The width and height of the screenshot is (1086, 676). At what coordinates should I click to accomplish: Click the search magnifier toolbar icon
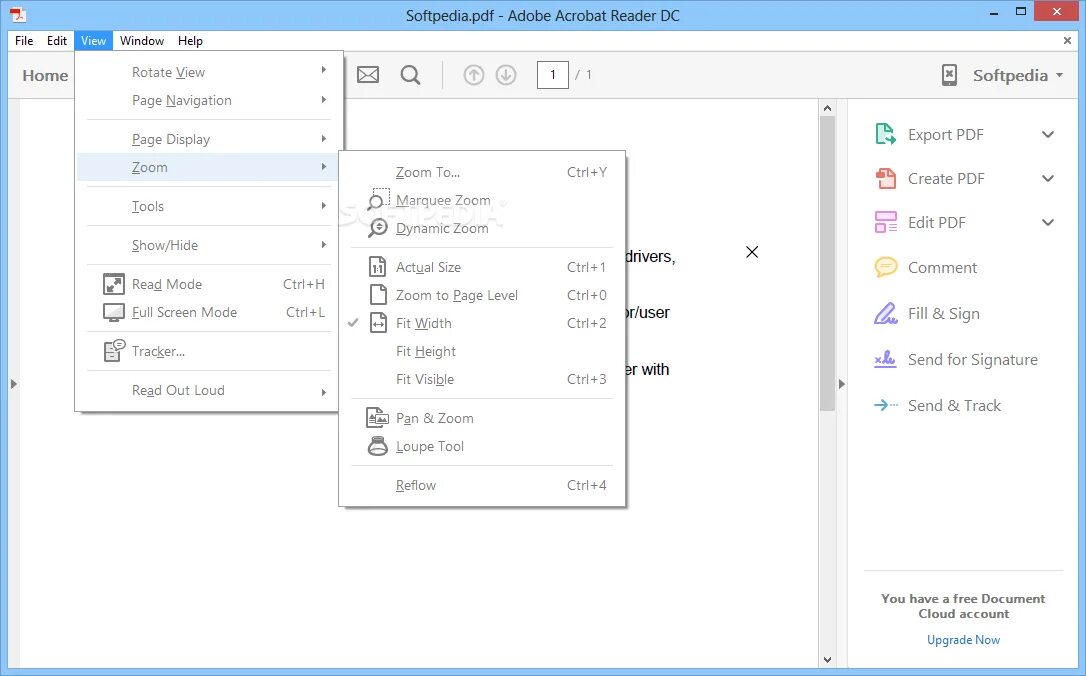[x=410, y=75]
